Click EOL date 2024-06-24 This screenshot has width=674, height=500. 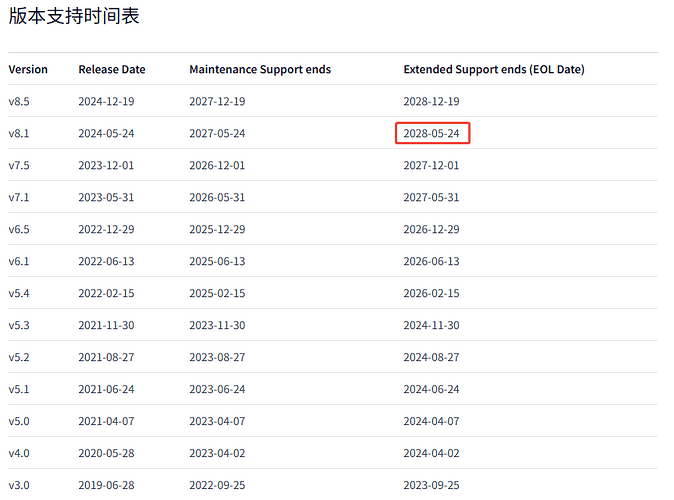(431, 389)
